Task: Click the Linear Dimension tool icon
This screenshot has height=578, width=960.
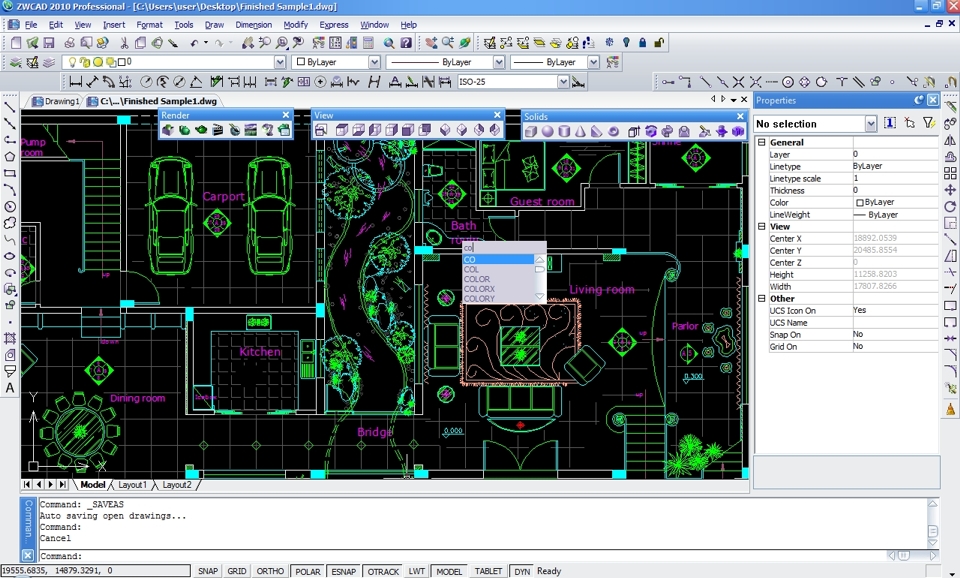Action: pyautogui.click(x=76, y=82)
